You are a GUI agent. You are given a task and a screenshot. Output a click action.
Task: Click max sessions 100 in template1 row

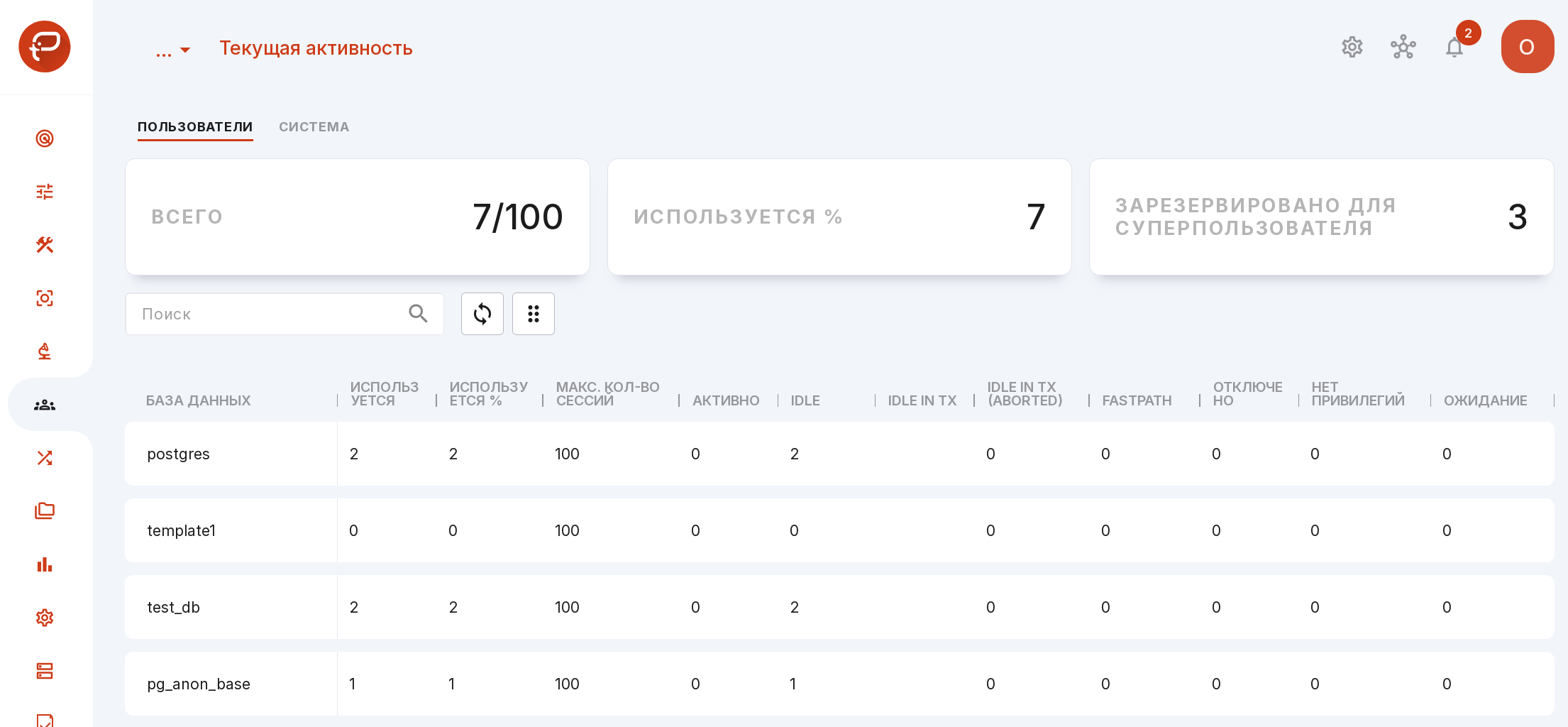(567, 530)
